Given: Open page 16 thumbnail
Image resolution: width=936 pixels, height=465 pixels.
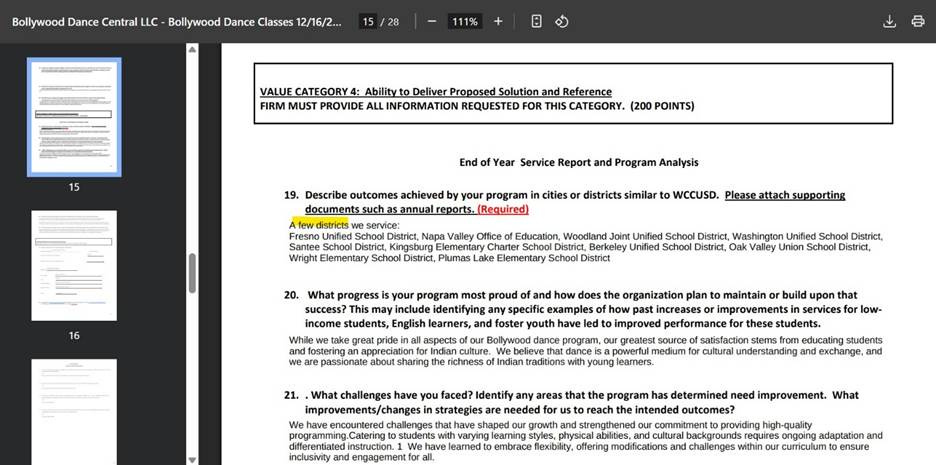Looking at the screenshot, I should [74, 265].
